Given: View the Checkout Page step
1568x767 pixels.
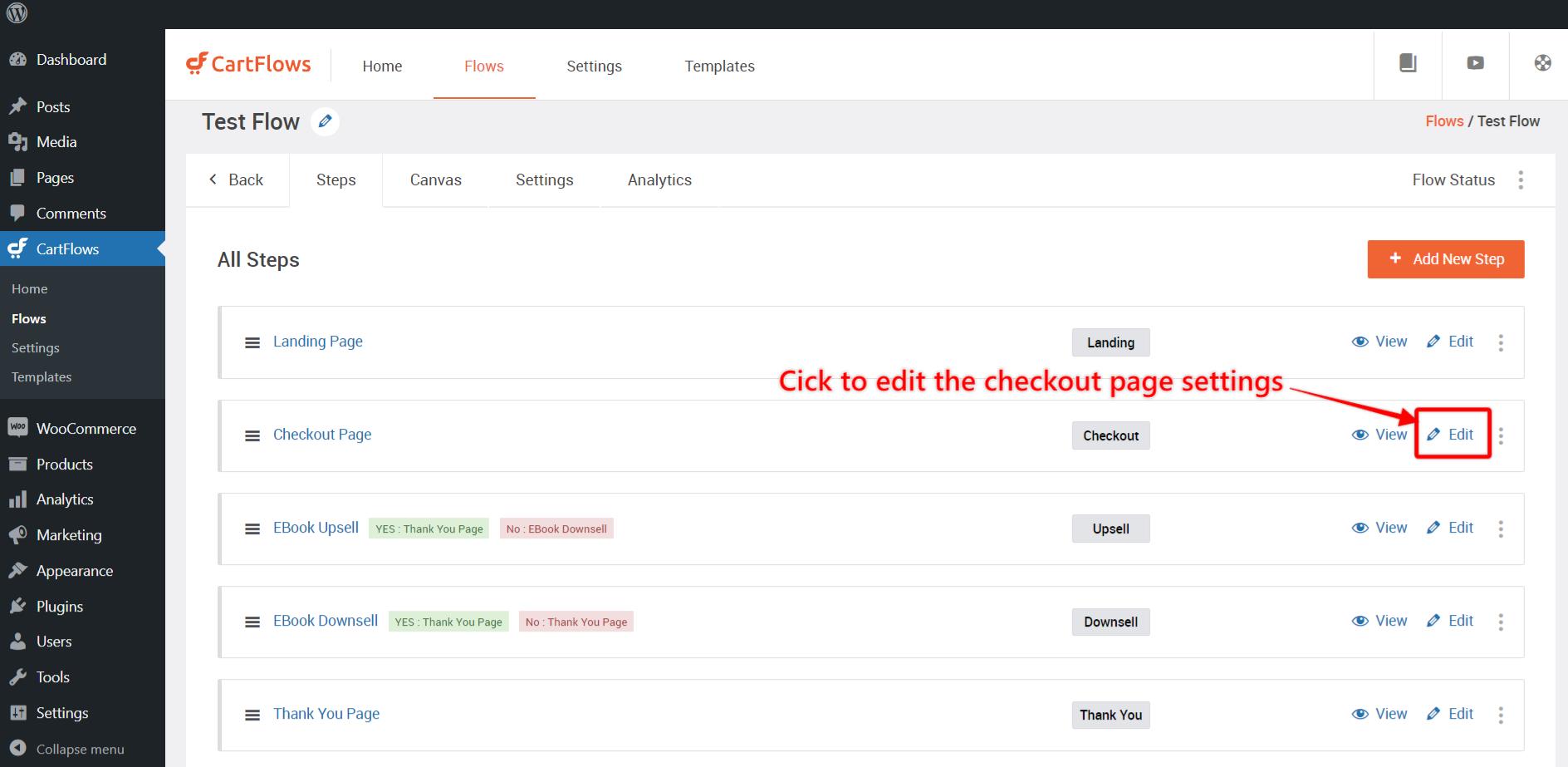Looking at the screenshot, I should tap(1379, 435).
